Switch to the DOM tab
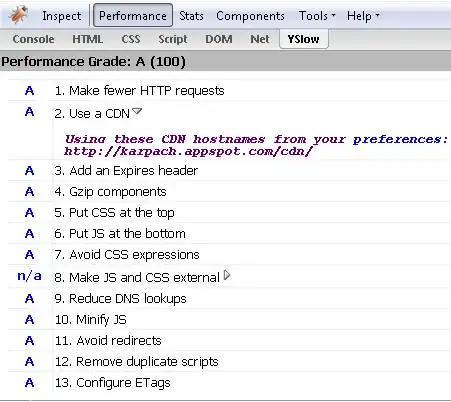 [x=219, y=39]
